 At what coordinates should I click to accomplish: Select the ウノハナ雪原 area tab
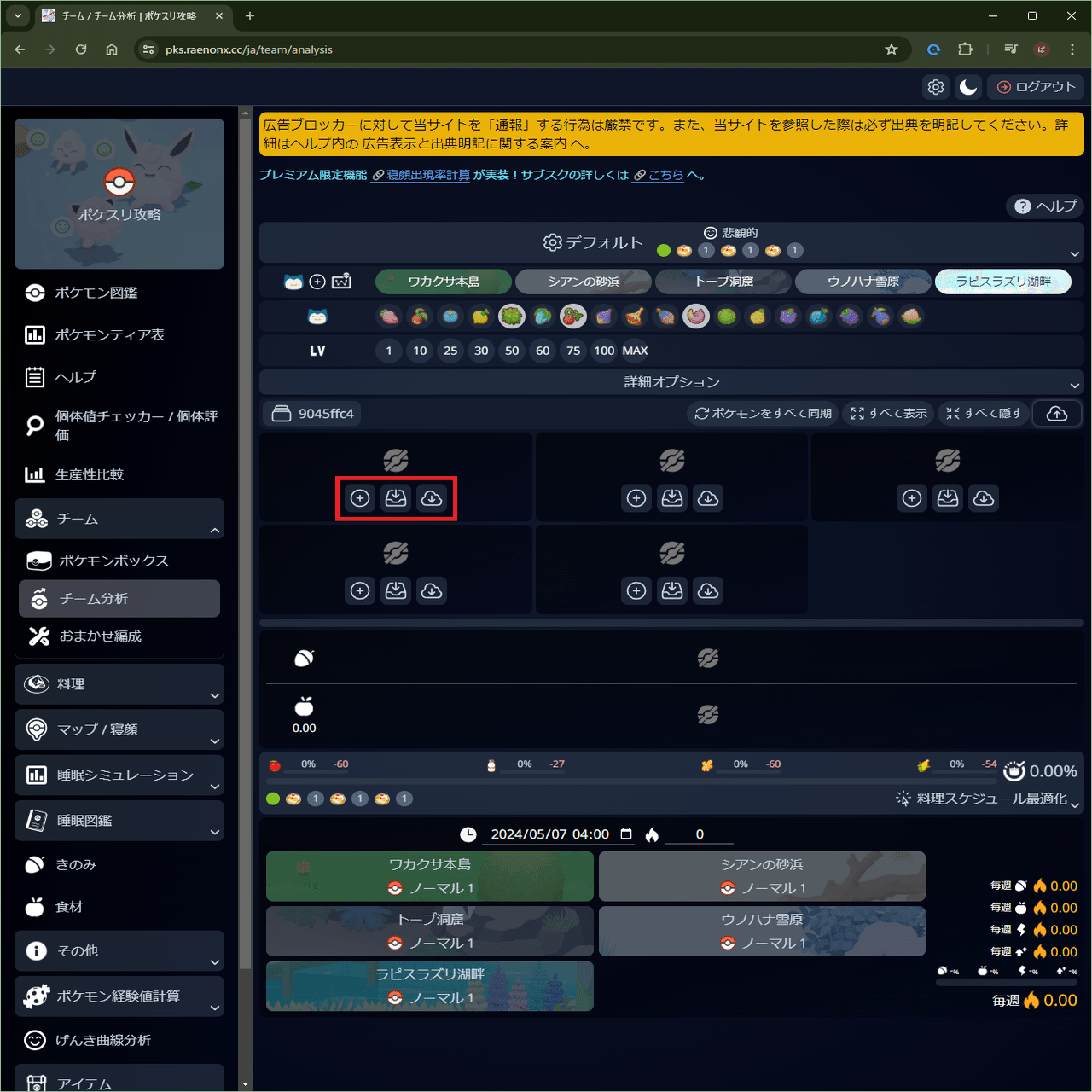[863, 282]
